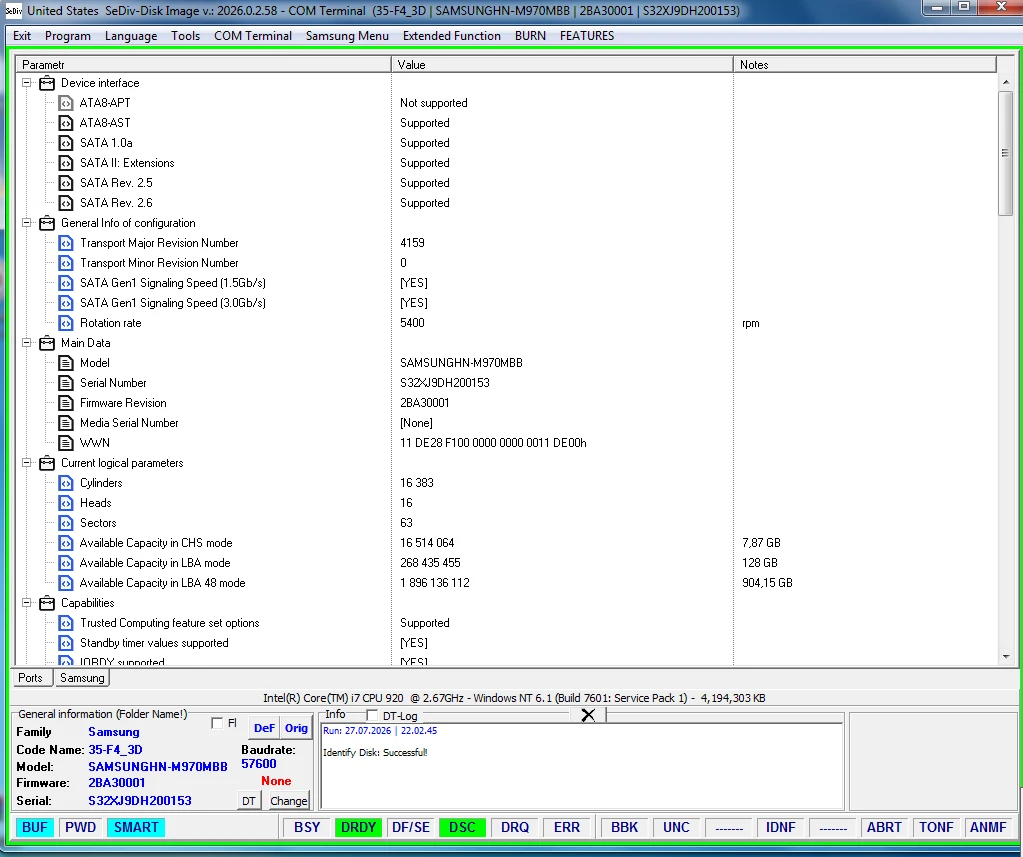This screenshot has width=1023, height=857.
Task: Toggle the Fl checkbox
Action: [x=217, y=723]
